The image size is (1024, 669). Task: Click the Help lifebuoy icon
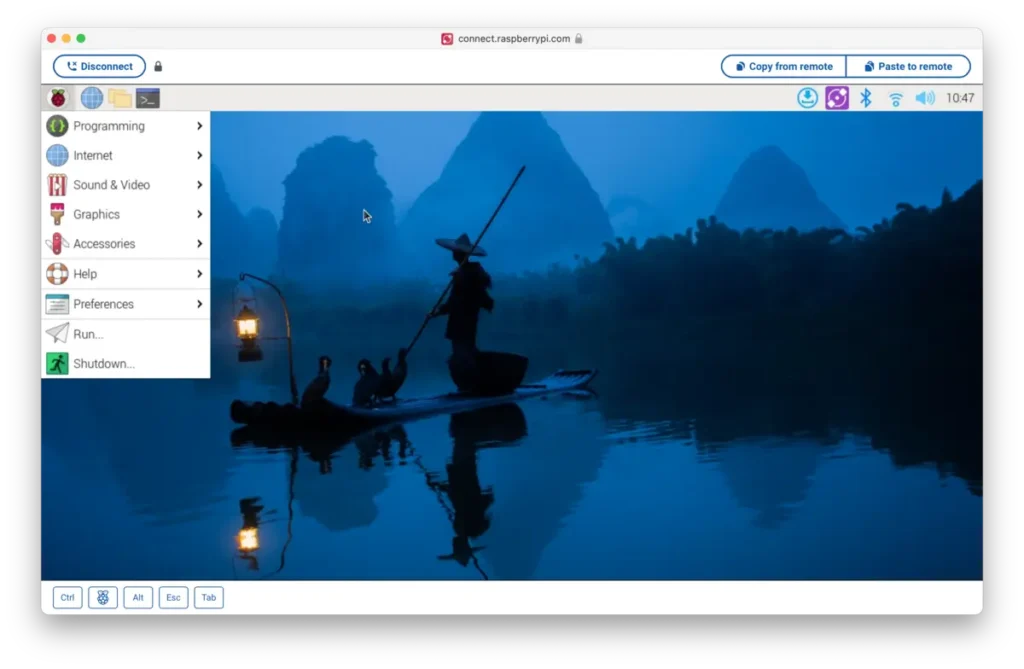(x=57, y=274)
